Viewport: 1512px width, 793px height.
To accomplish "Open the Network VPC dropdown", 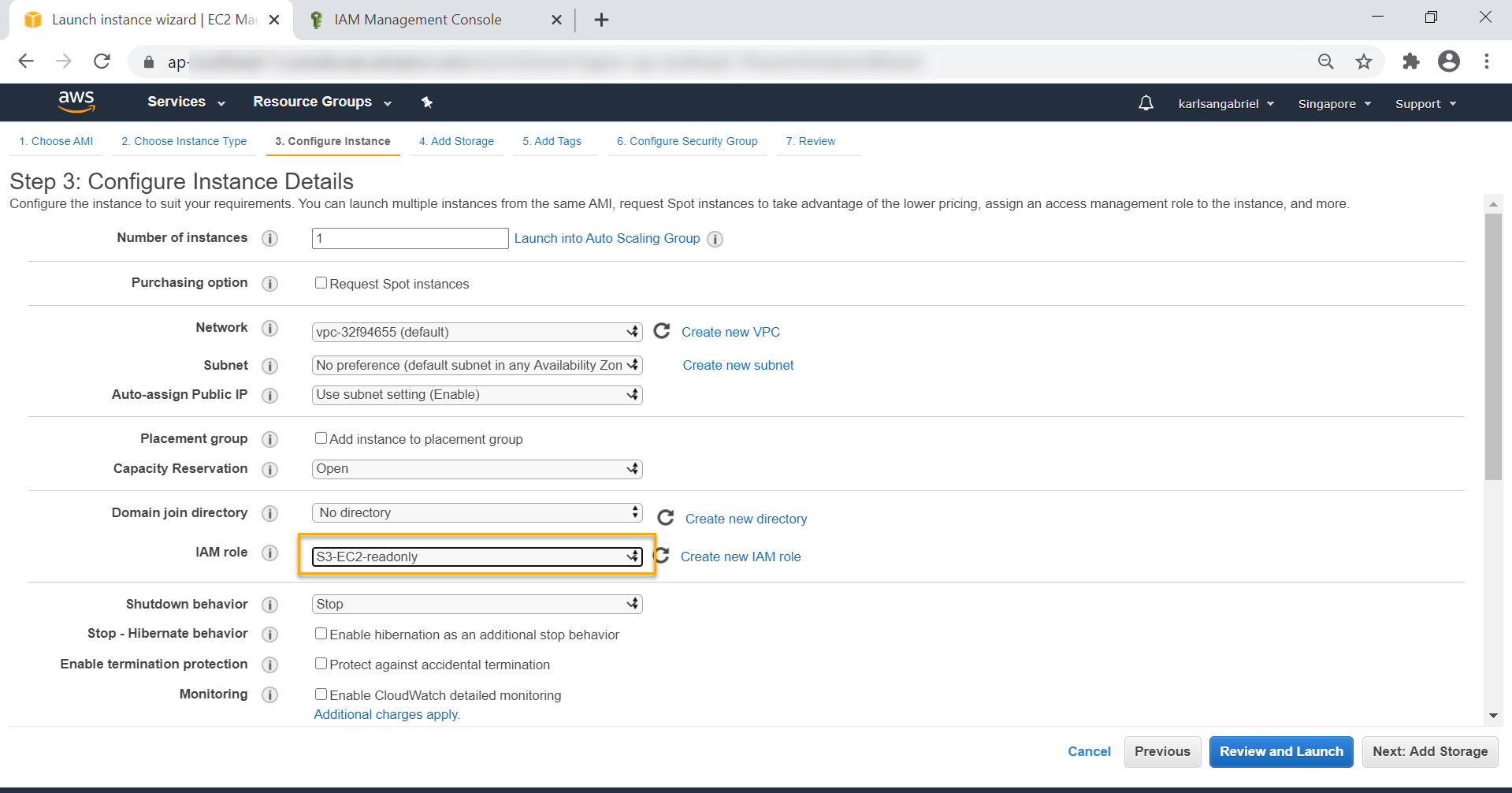I will [477, 332].
